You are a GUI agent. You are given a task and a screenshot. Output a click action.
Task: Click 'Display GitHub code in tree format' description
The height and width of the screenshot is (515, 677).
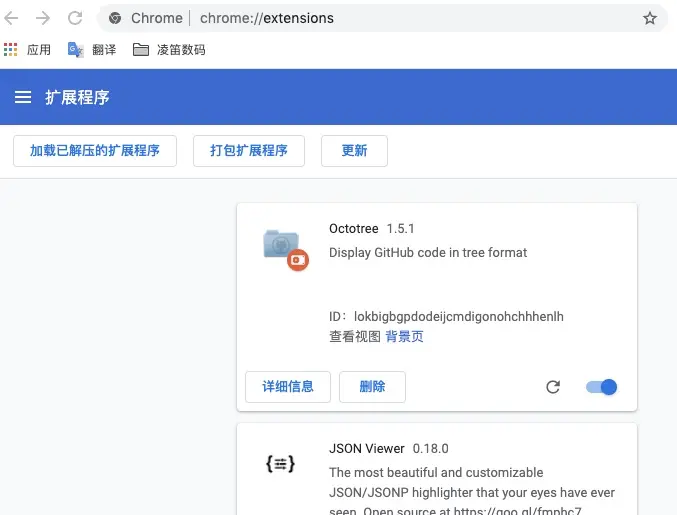tap(428, 253)
